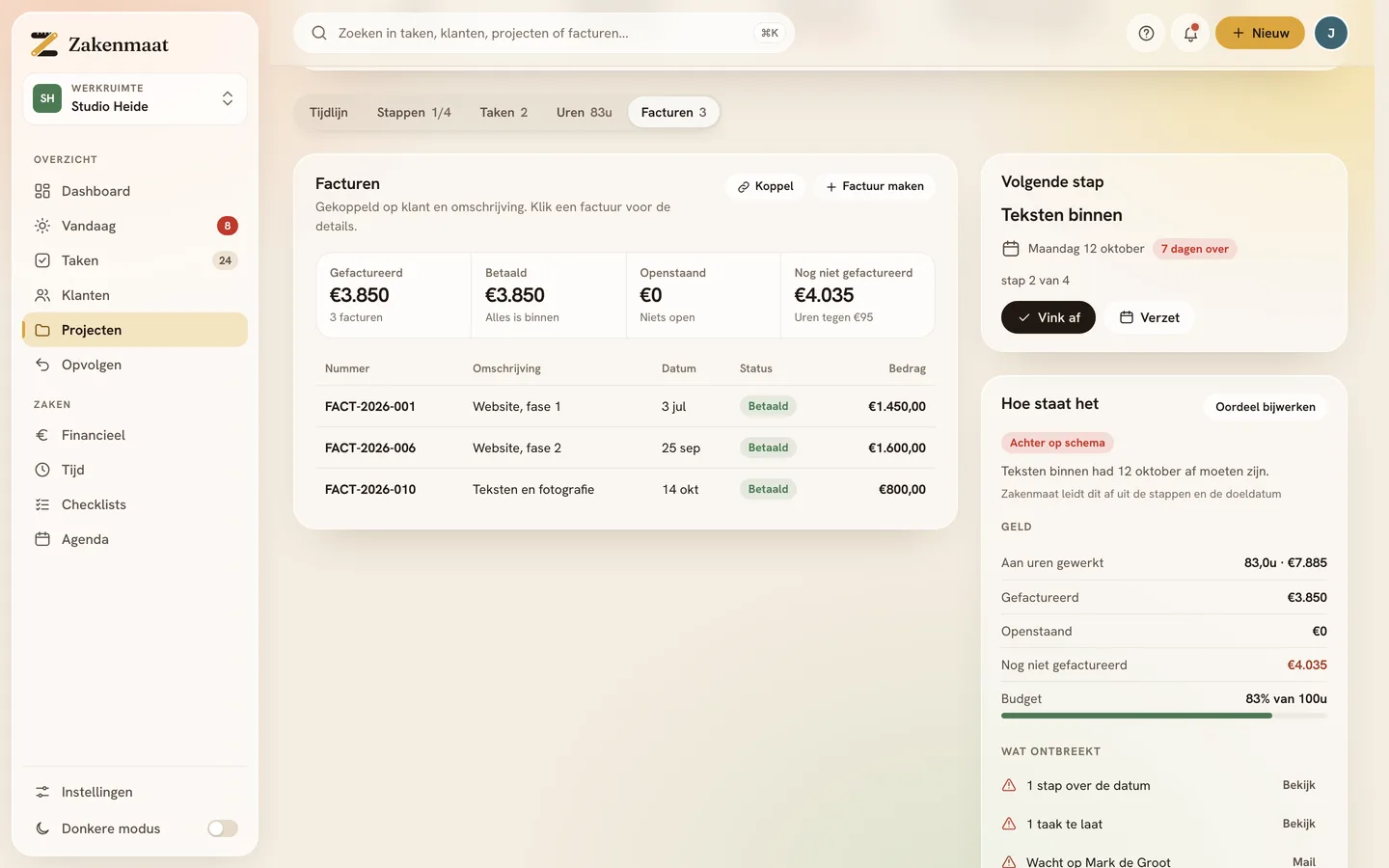Screen dimensions: 1389x868
Task: Expand the Studio Heide workspace switcher
Action: pyautogui.click(x=135, y=98)
